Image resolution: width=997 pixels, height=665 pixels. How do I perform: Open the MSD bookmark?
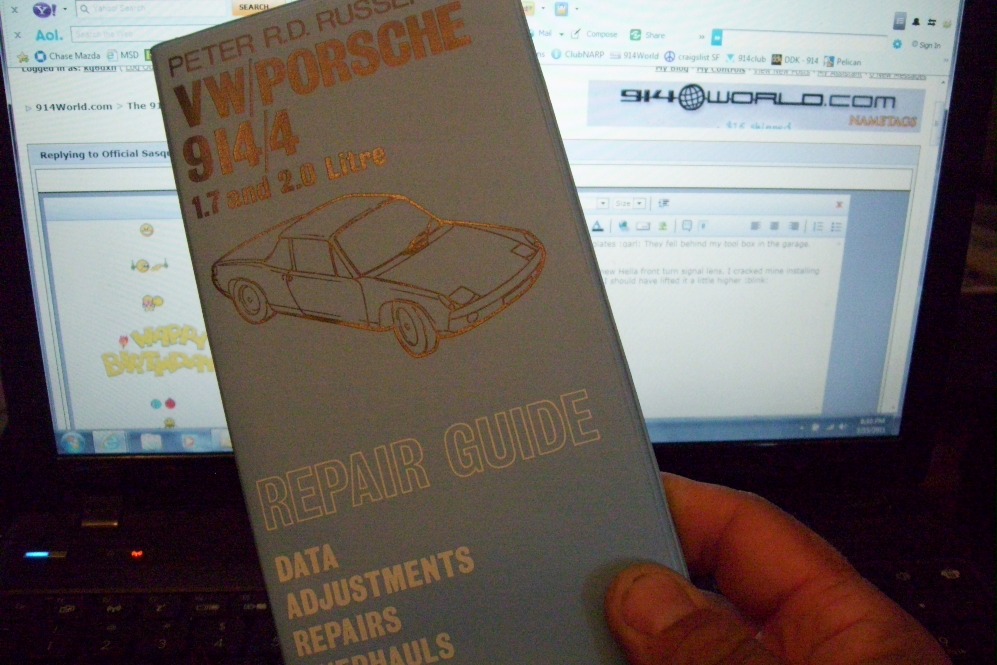[x=123, y=55]
